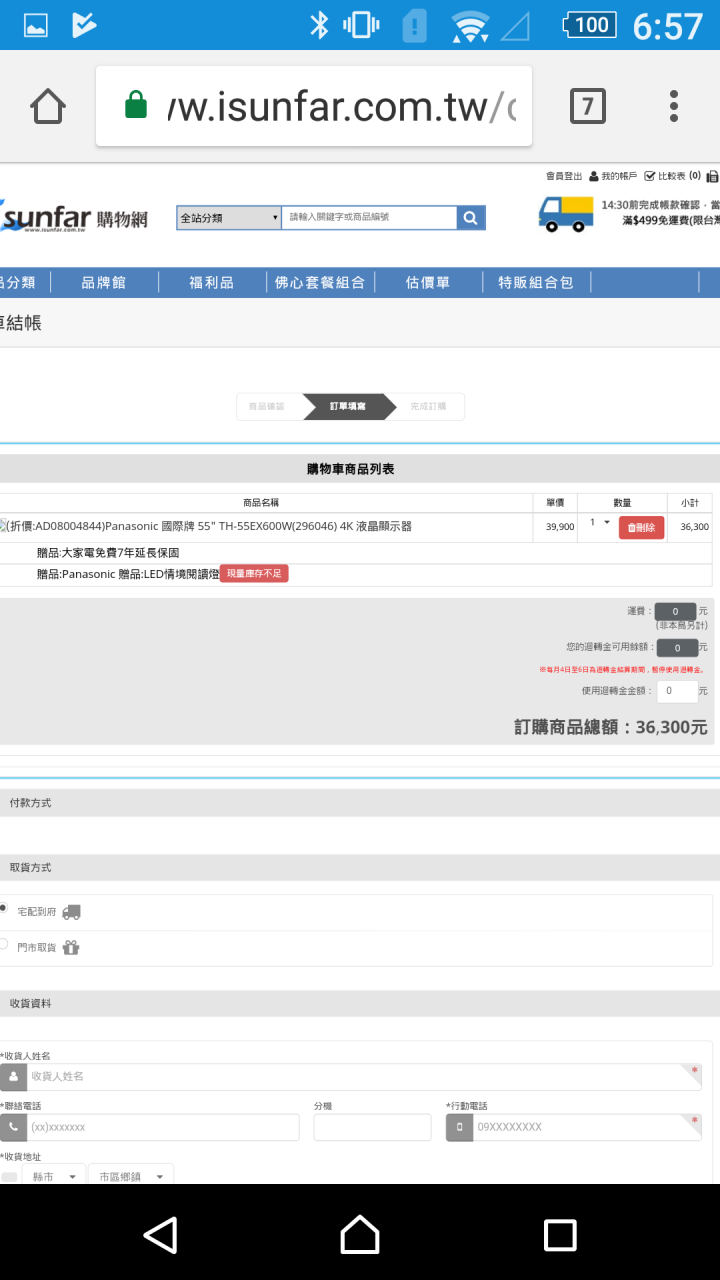Tap the Android home navigation button
The image size is (720, 1280).
click(x=360, y=1234)
